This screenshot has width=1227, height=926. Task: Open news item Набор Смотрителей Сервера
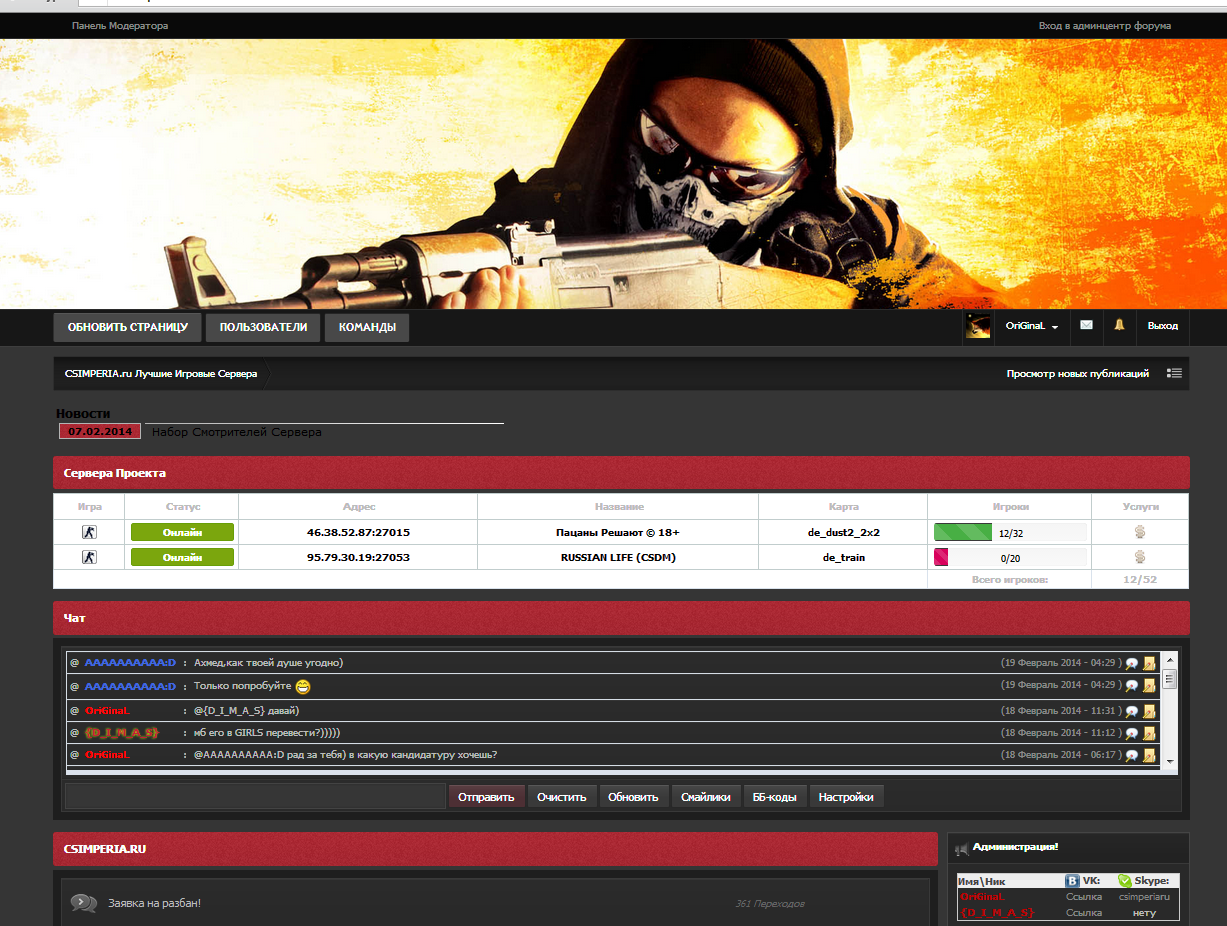(237, 432)
